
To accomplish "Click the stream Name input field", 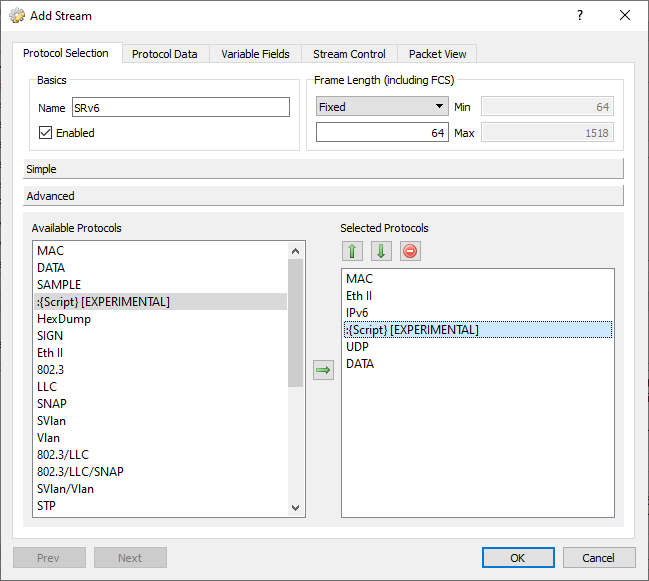I will 179,108.
